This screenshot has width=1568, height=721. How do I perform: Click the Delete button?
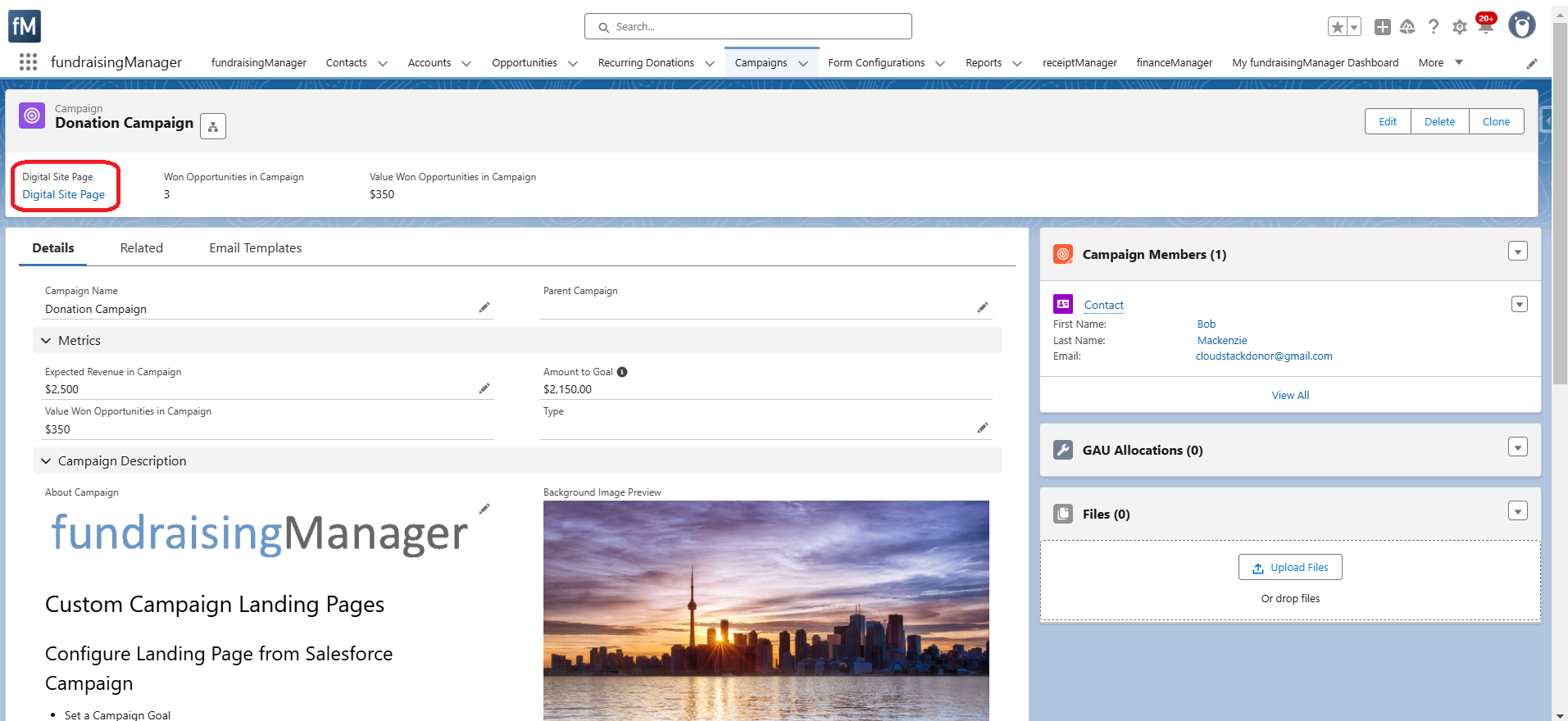1439,121
